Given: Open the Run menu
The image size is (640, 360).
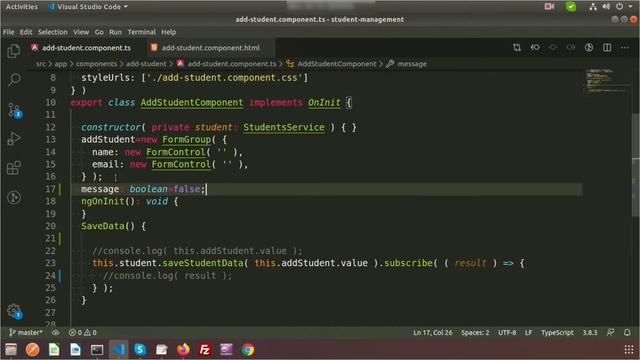Looking at the screenshot, I should [x=115, y=32].
